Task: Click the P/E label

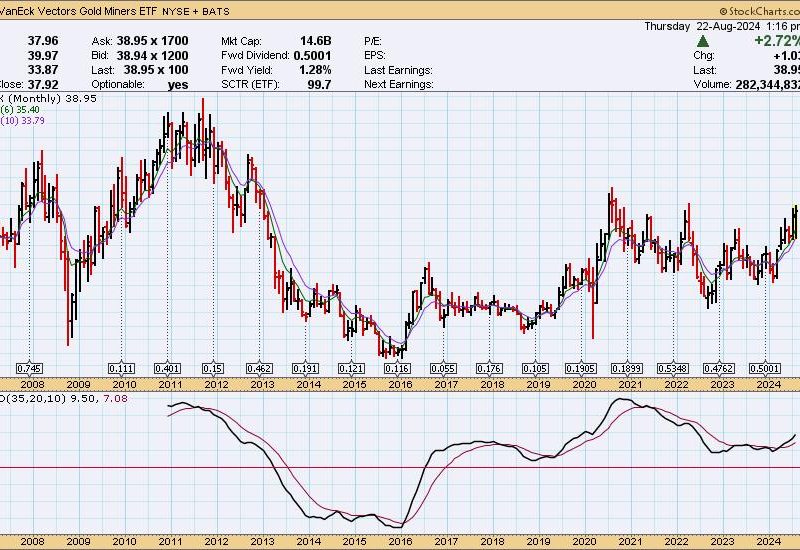Action: click(x=373, y=41)
